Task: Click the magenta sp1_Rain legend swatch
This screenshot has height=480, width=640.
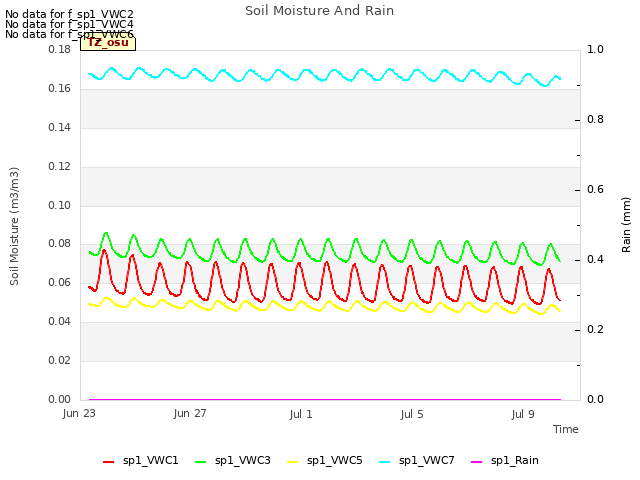Action: 476,462
